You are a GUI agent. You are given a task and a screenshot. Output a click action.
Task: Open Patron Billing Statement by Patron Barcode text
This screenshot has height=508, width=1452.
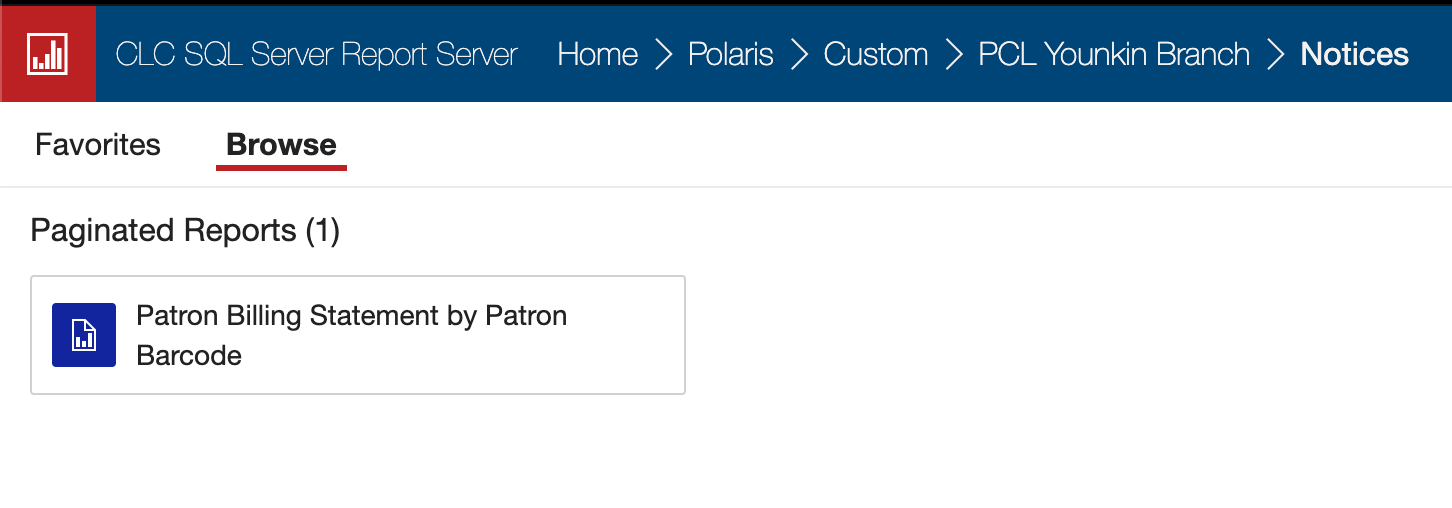352,335
